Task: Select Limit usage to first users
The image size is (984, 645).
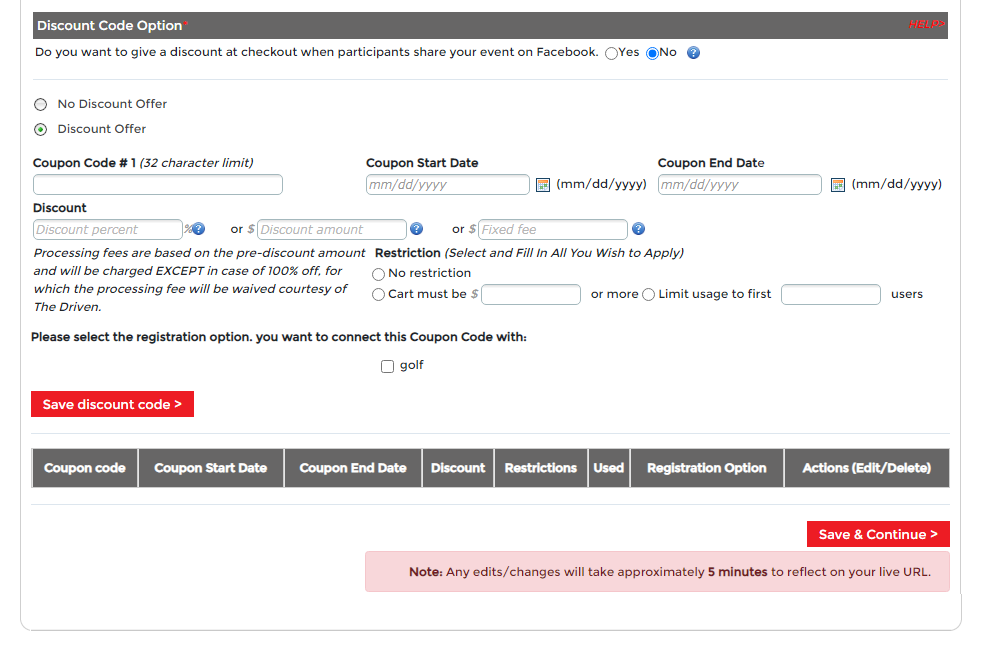Action: click(x=648, y=295)
